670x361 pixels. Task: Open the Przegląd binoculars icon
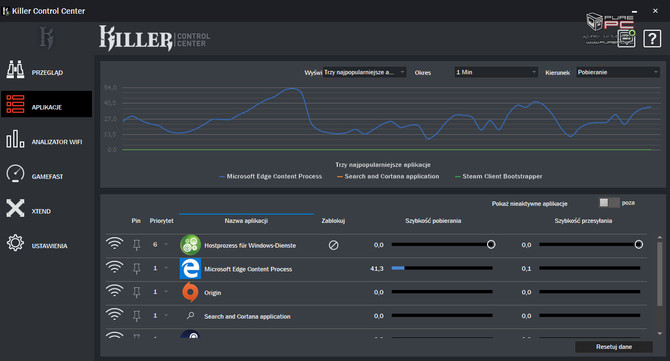tap(15, 70)
